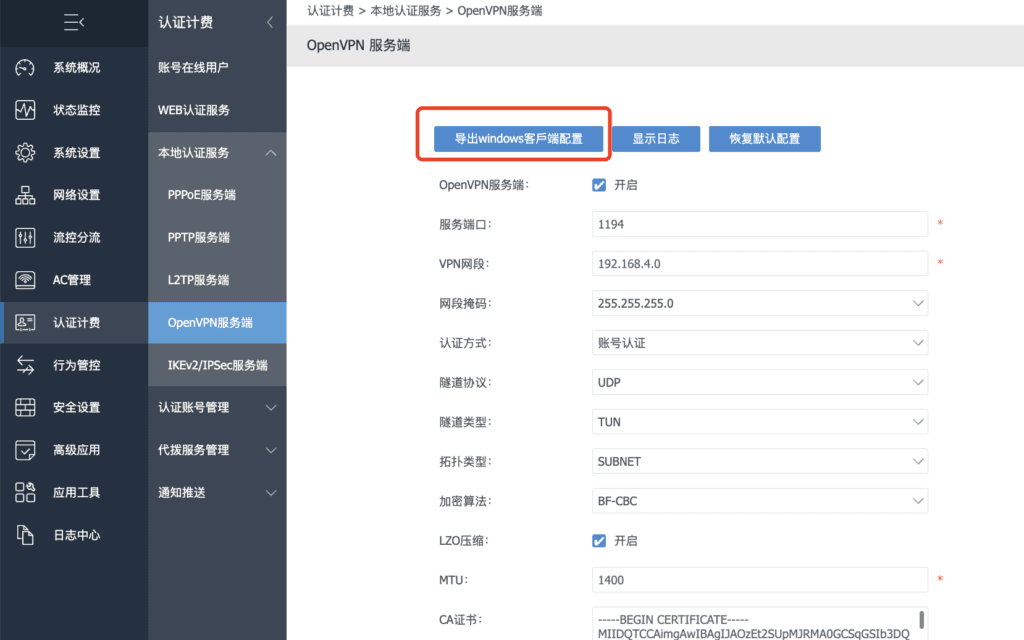The image size is (1024, 640).
Task: Click the 导出windows客户端配置 button
Action: 519,139
